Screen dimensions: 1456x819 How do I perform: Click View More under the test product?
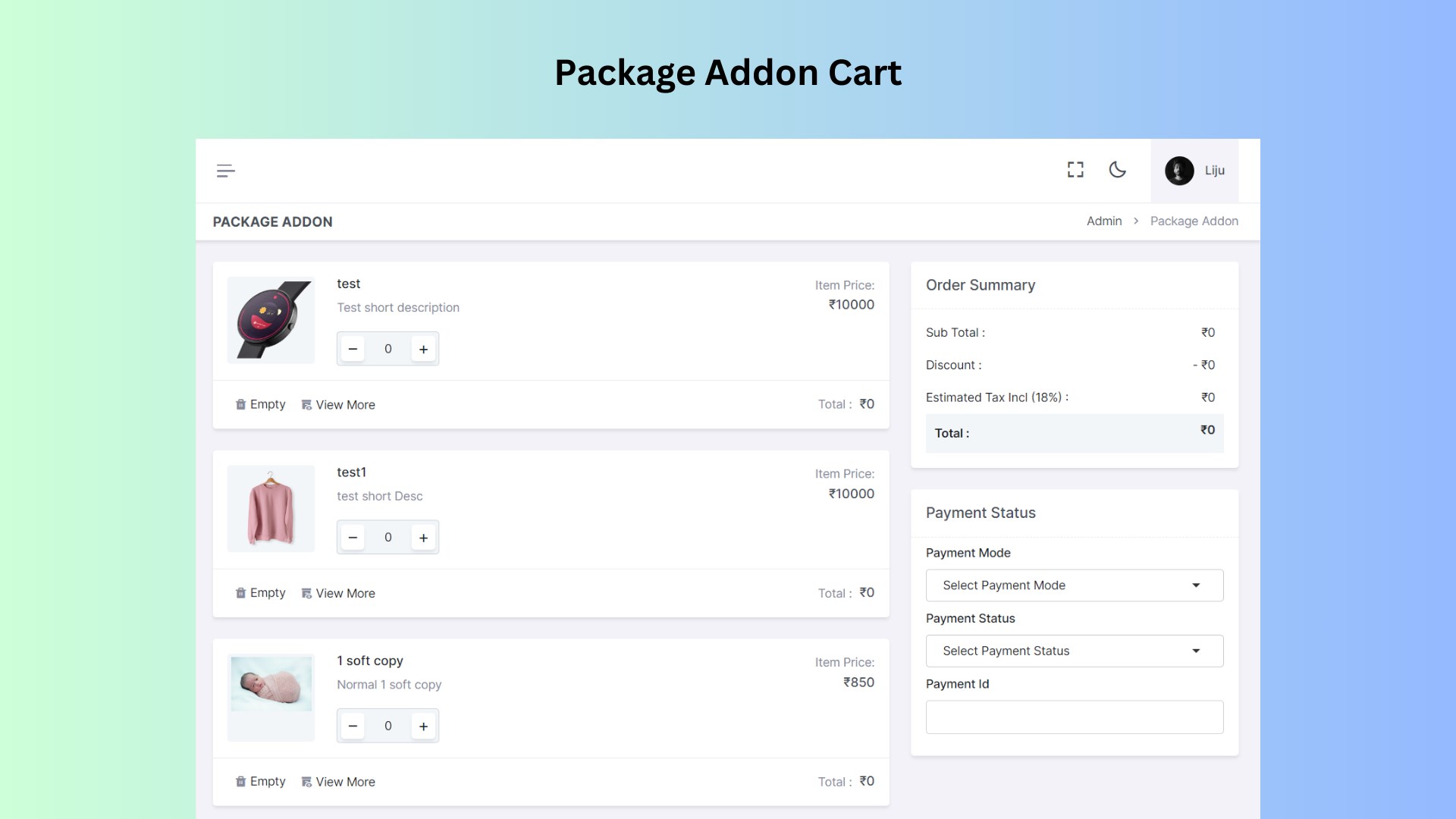tap(345, 404)
